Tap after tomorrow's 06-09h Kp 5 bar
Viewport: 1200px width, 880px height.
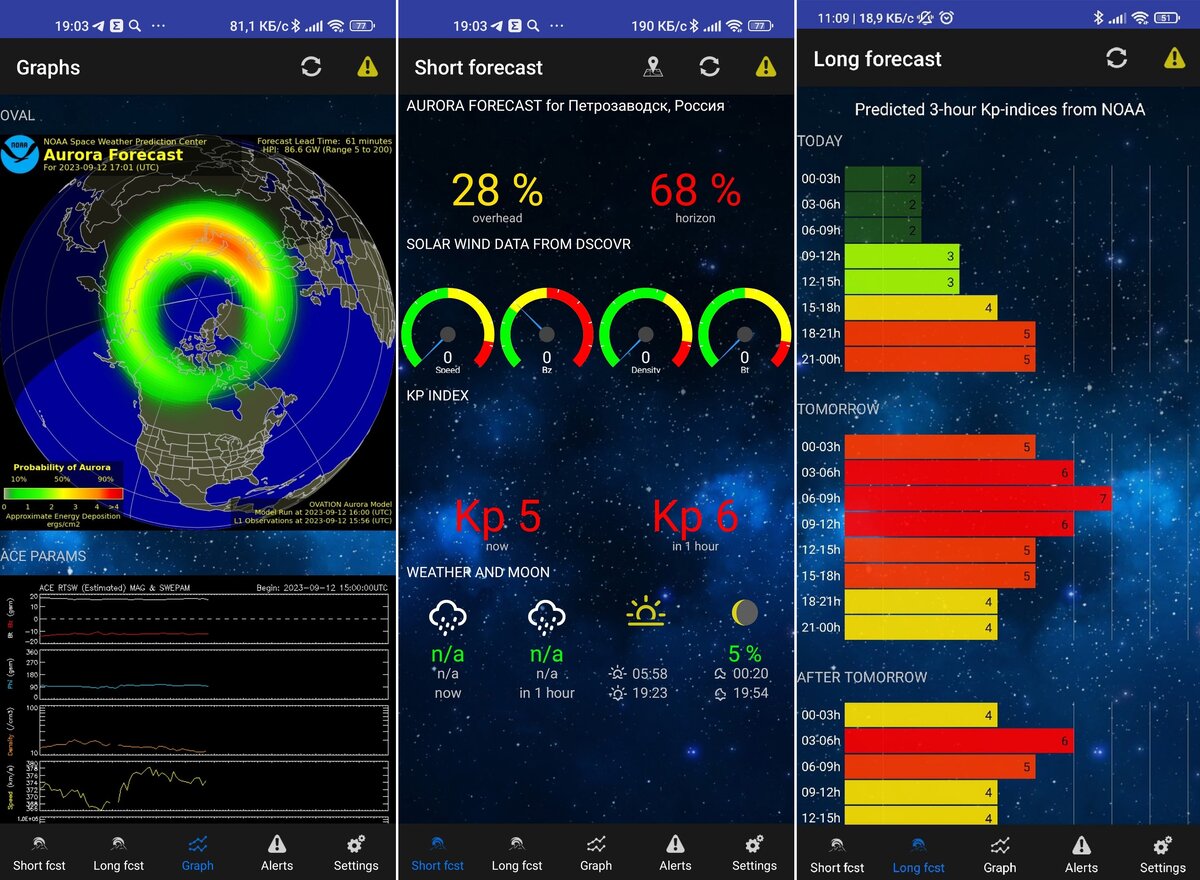pyautogui.click(x=939, y=766)
